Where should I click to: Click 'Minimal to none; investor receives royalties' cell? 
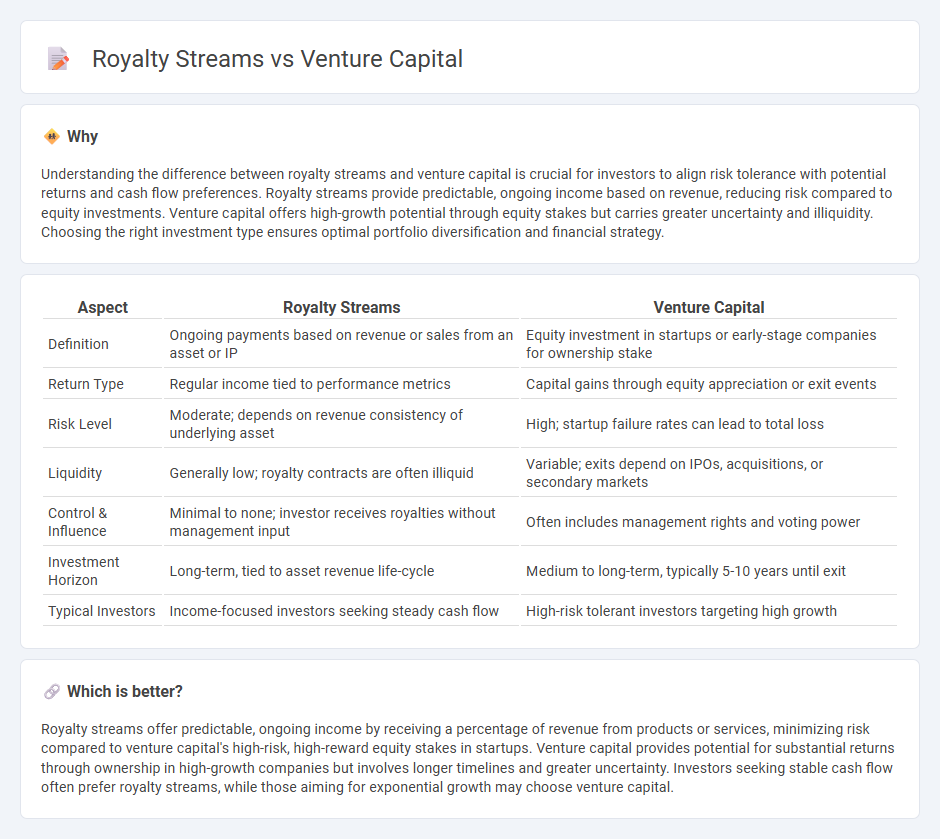click(x=341, y=522)
